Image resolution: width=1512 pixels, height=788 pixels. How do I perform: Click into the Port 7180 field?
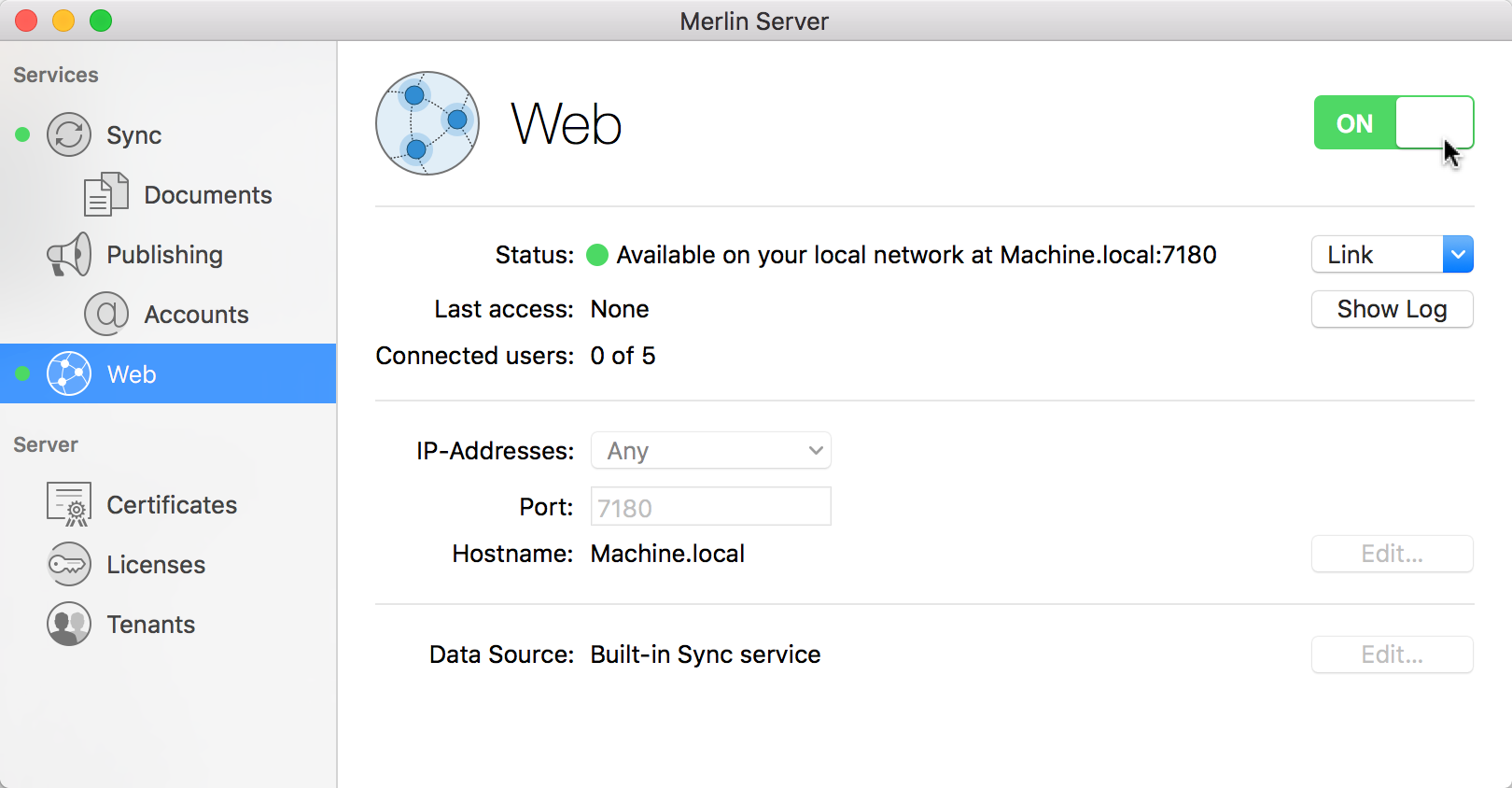click(711, 507)
